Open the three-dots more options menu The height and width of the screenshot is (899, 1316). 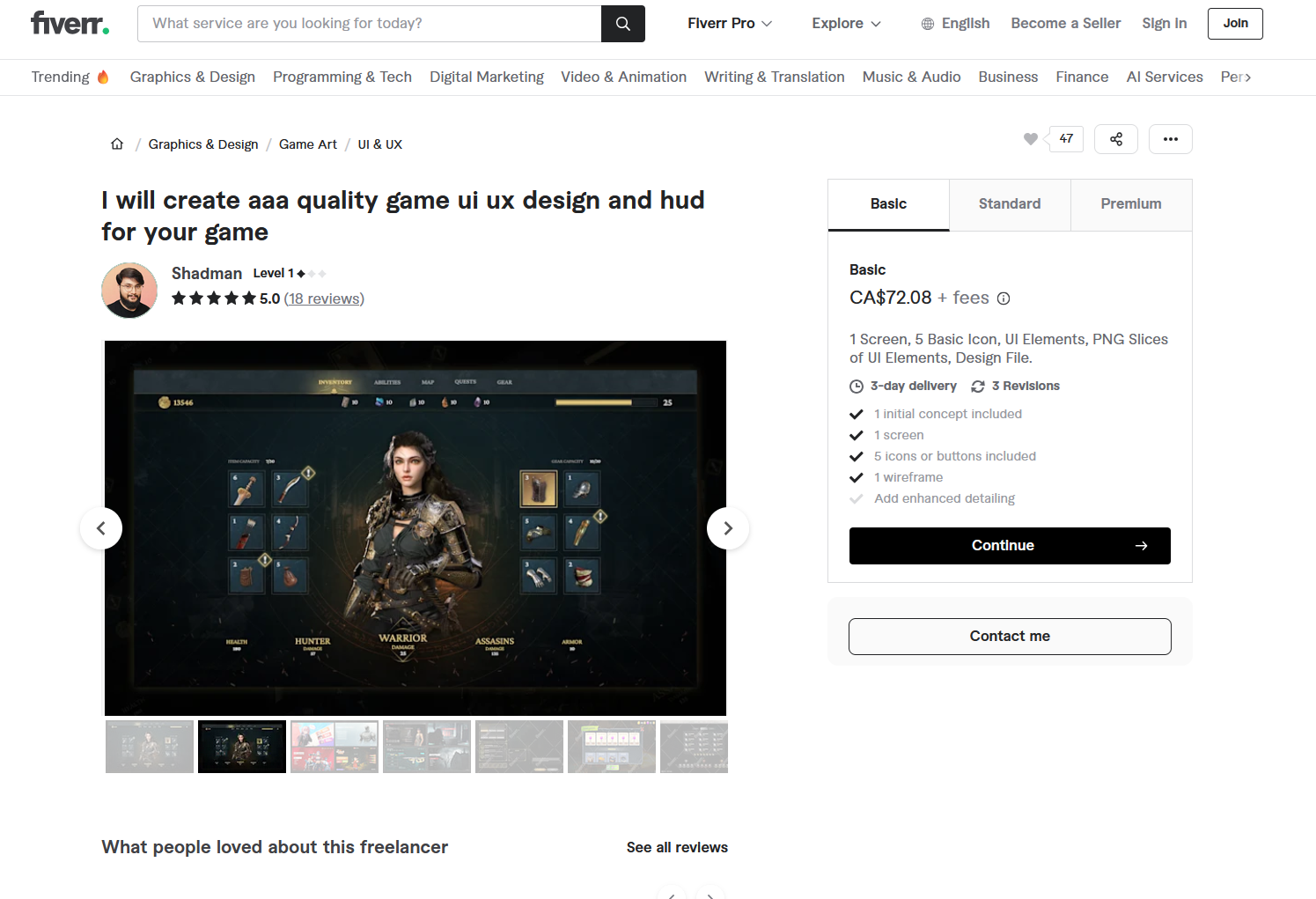(x=1171, y=139)
